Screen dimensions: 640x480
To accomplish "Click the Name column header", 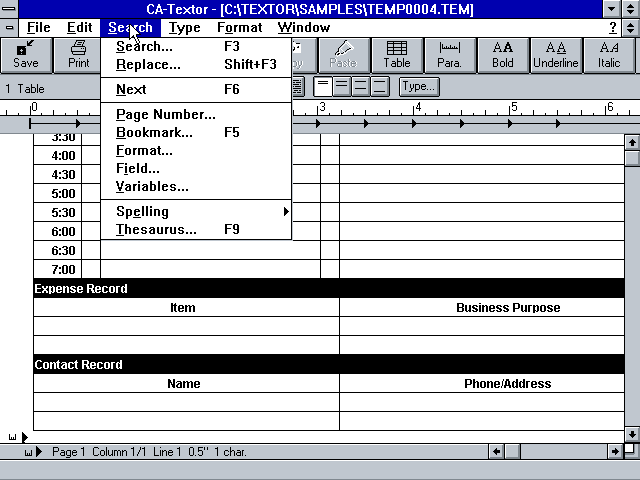I will click(x=184, y=384).
